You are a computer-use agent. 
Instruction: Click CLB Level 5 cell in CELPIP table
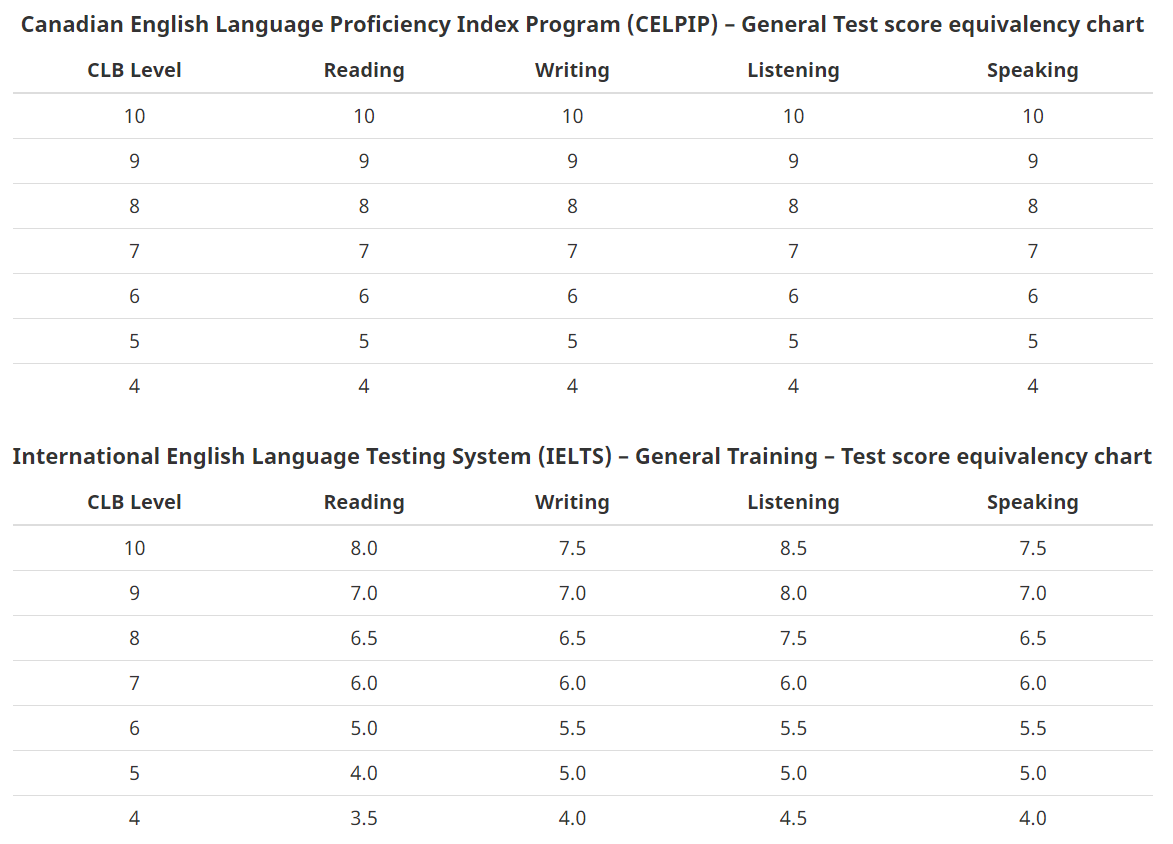[x=135, y=342]
